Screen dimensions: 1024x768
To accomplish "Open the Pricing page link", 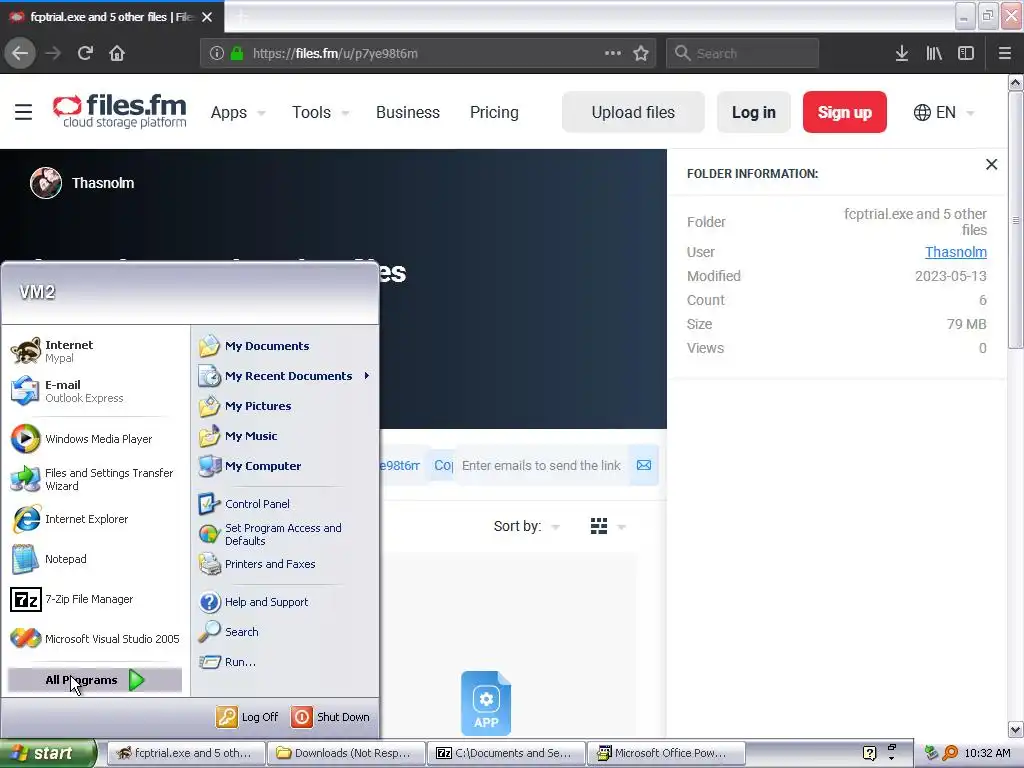I will click(494, 112).
